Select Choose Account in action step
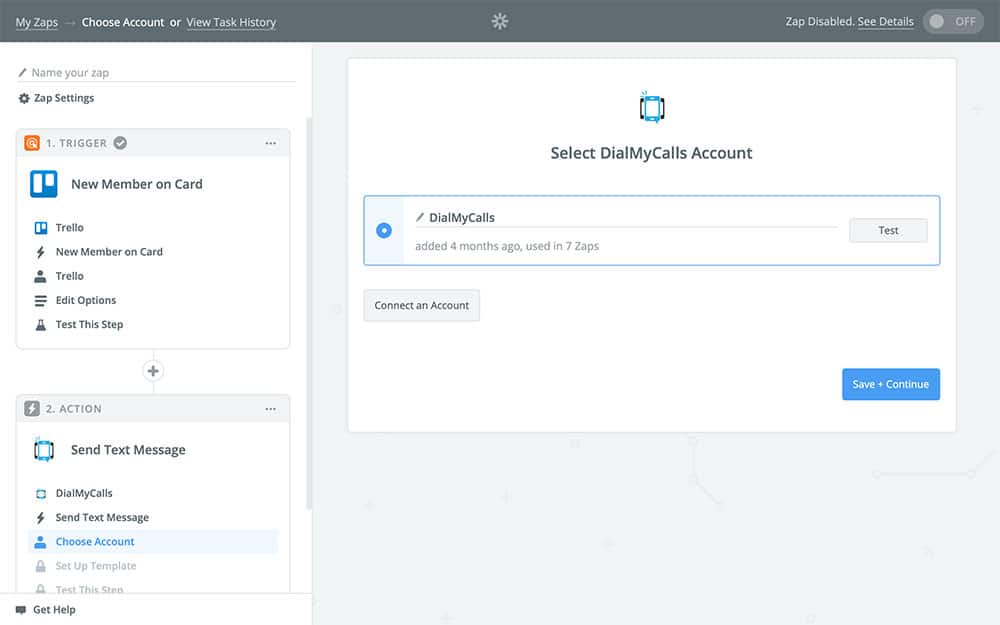The image size is (1000, 625). (95, 542)
